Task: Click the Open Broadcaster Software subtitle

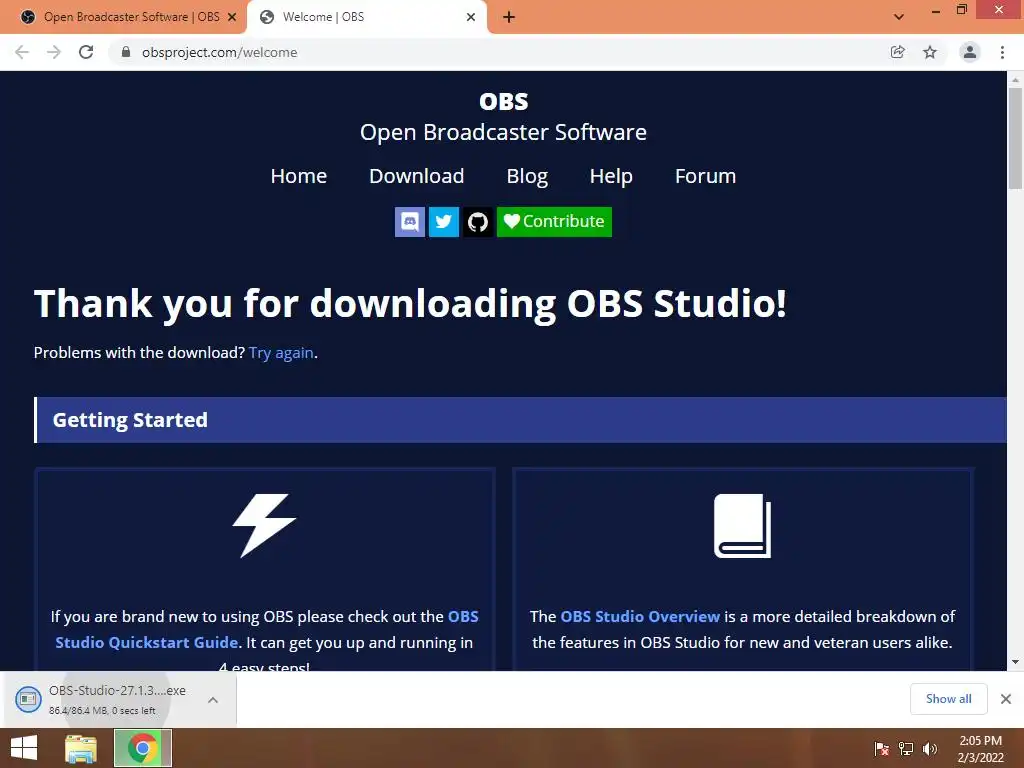Action: tap(504, 132)
